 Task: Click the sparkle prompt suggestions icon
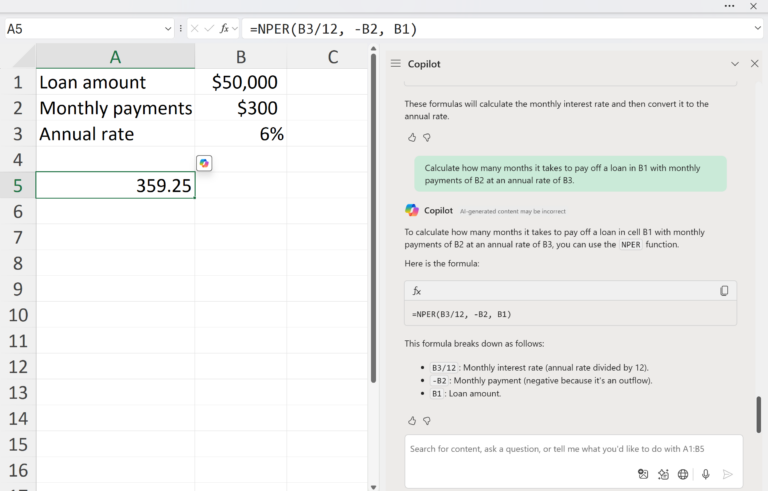tap(663, 474)
